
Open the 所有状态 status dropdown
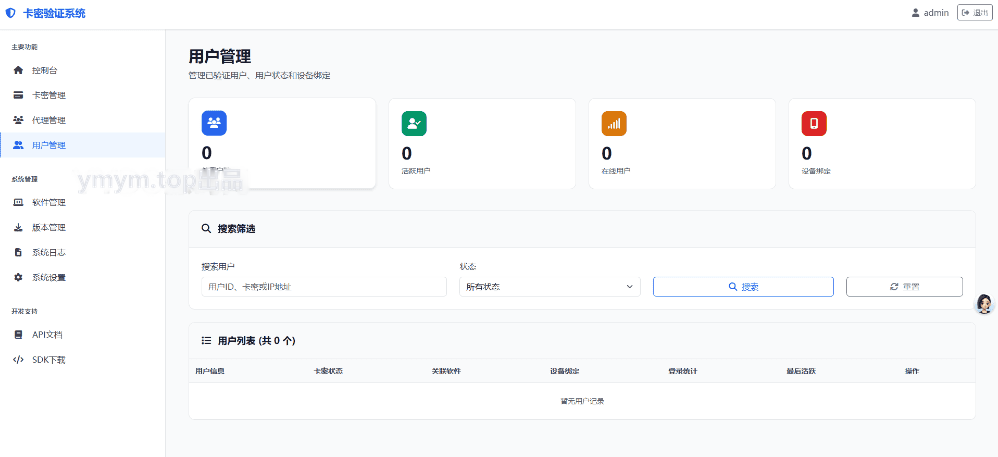point(549,287)
